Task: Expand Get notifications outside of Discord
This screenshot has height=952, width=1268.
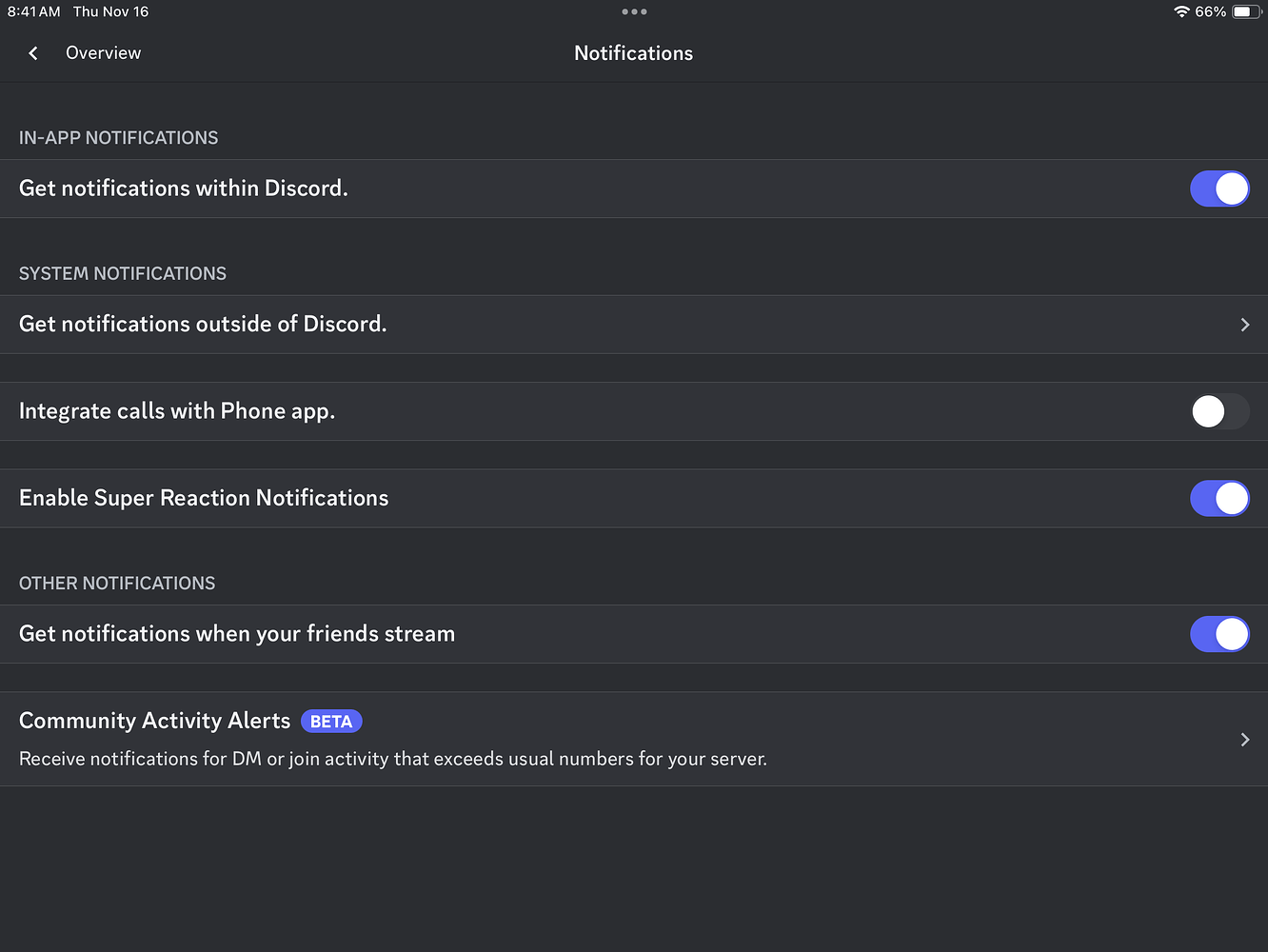Action: point(1244,325)
